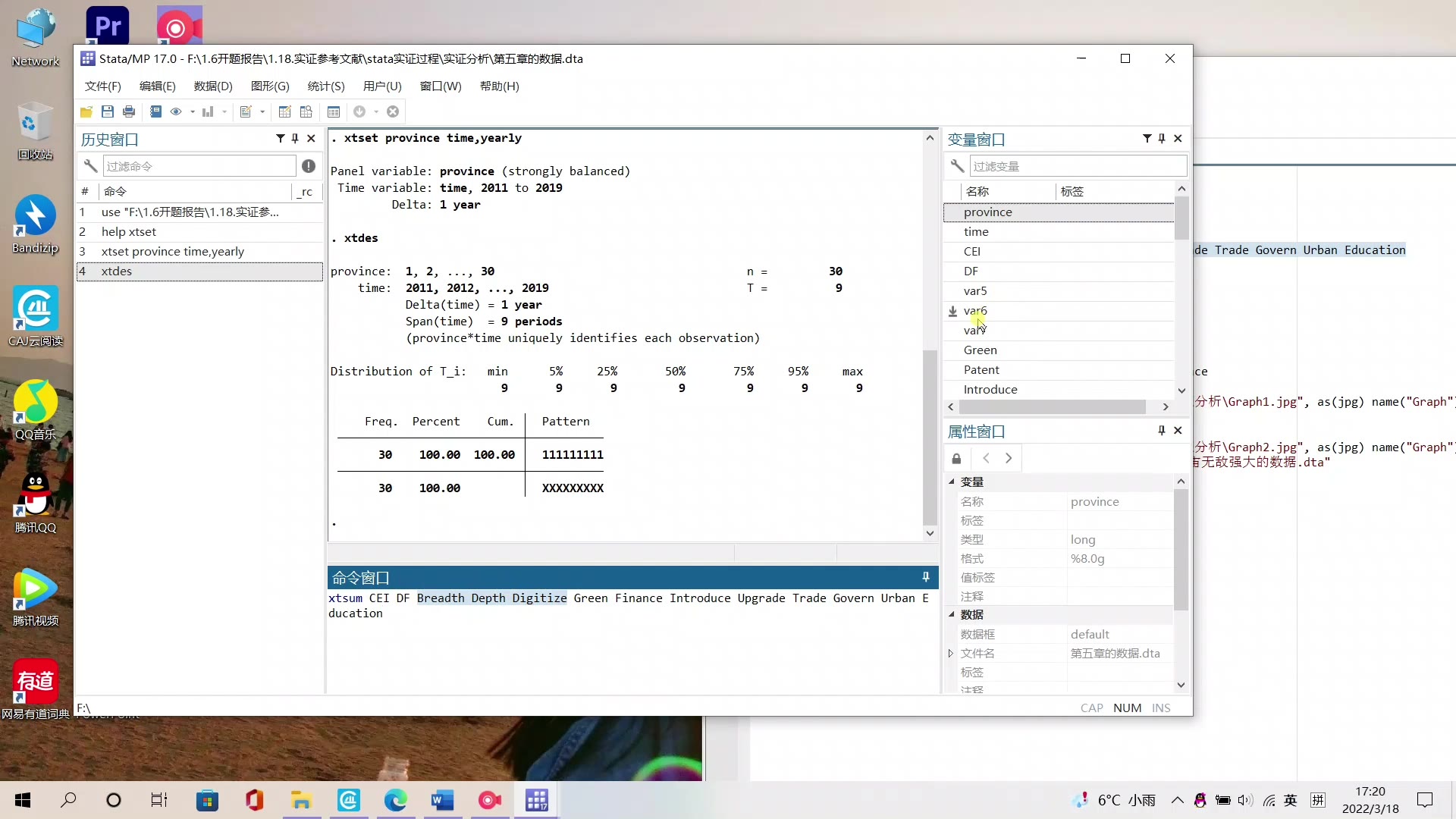This screenshot has height=819, width=1456.
Task: Open the Word app on the taskbar
Action: pyautogui.click(x=443, y=800)
